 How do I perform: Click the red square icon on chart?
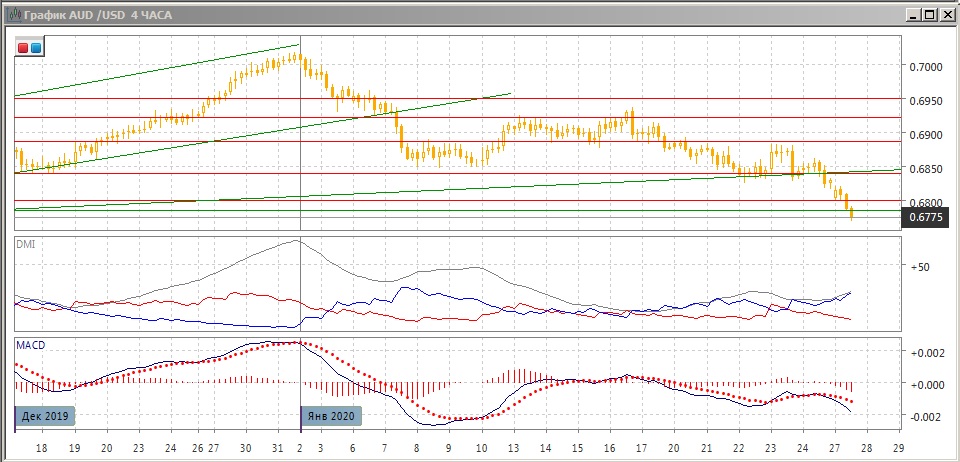pos(24,47)
